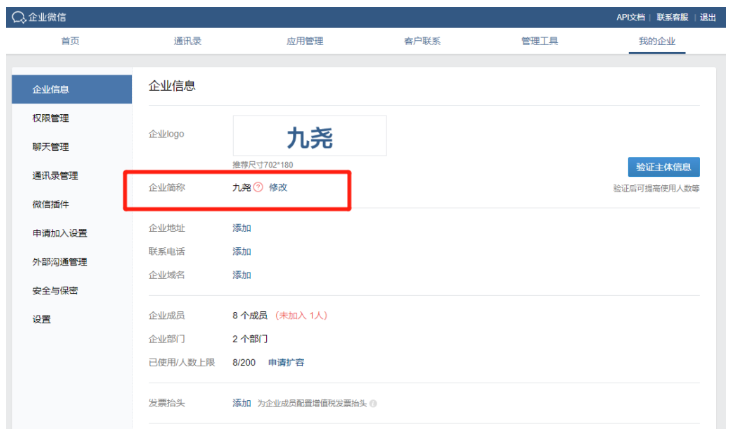The height and width of the screenshot is (441, 733).
Task: Switch to the 通讯录 tab
Action: [x=187, y=41]
